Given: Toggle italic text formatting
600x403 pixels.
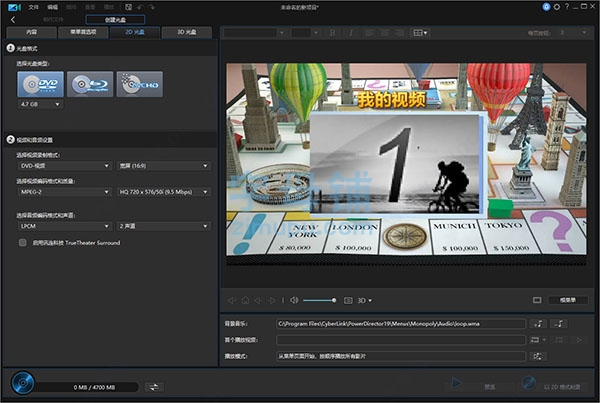Looking at the screenshot, I should pyautogui.click(x=351, y=33).
